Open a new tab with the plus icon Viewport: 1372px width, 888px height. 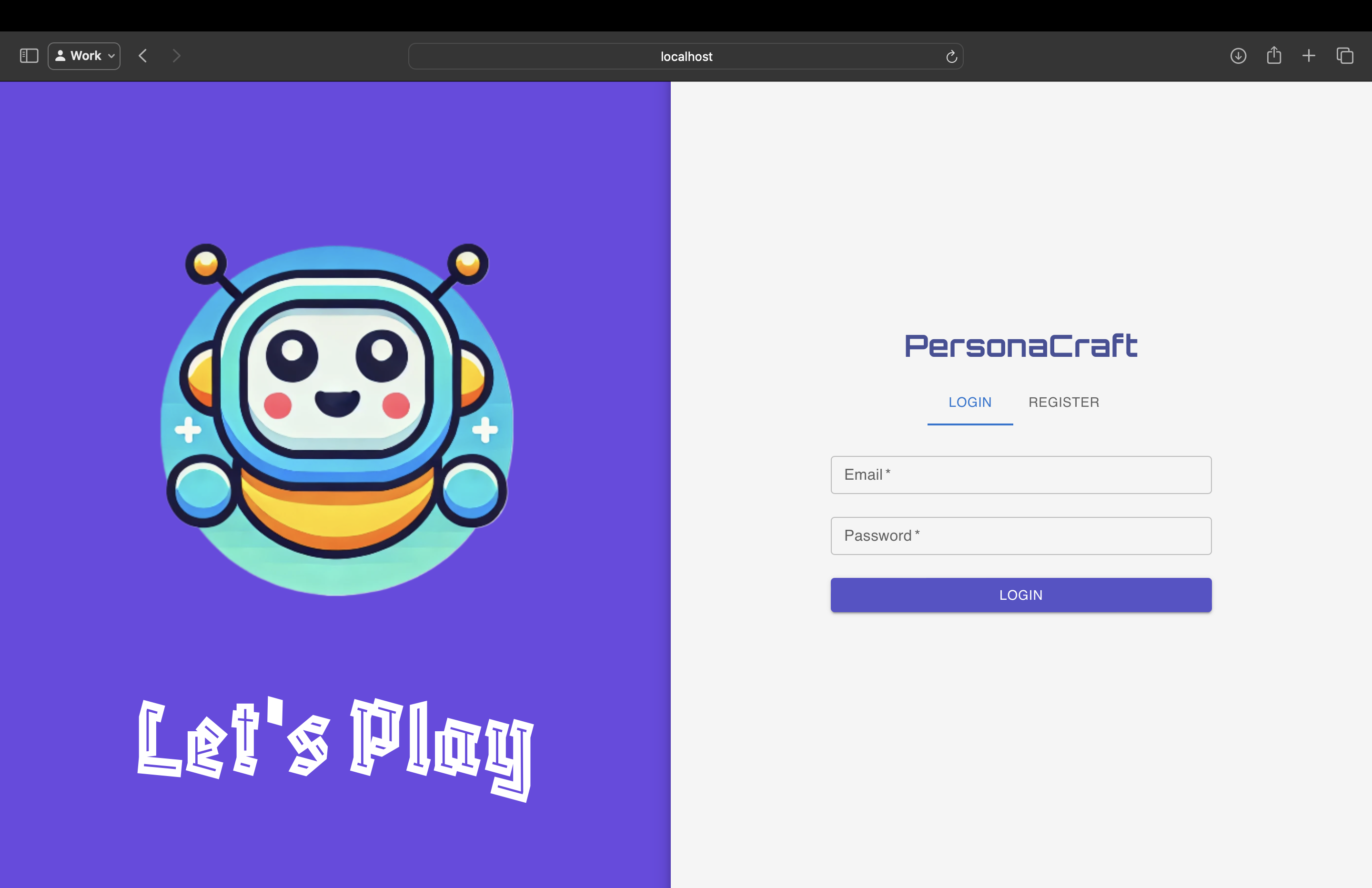click(1309, 56)
